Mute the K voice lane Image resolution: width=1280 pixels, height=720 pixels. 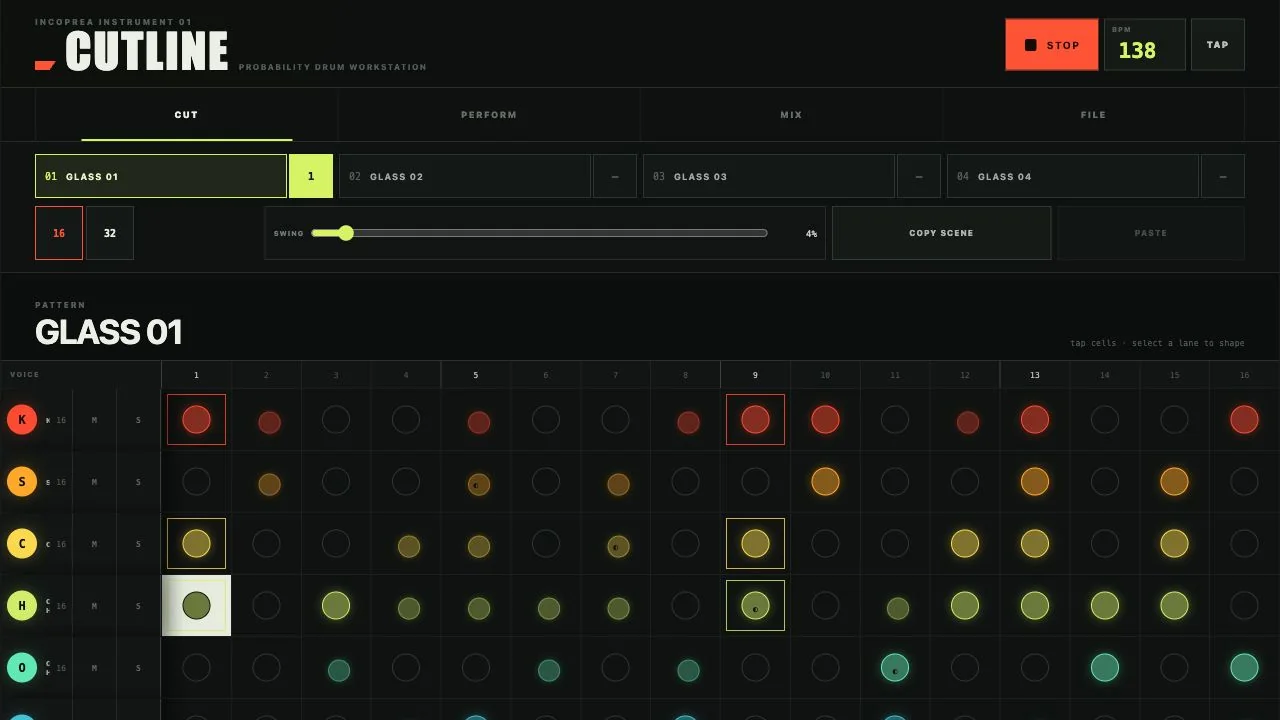(95, 420)
